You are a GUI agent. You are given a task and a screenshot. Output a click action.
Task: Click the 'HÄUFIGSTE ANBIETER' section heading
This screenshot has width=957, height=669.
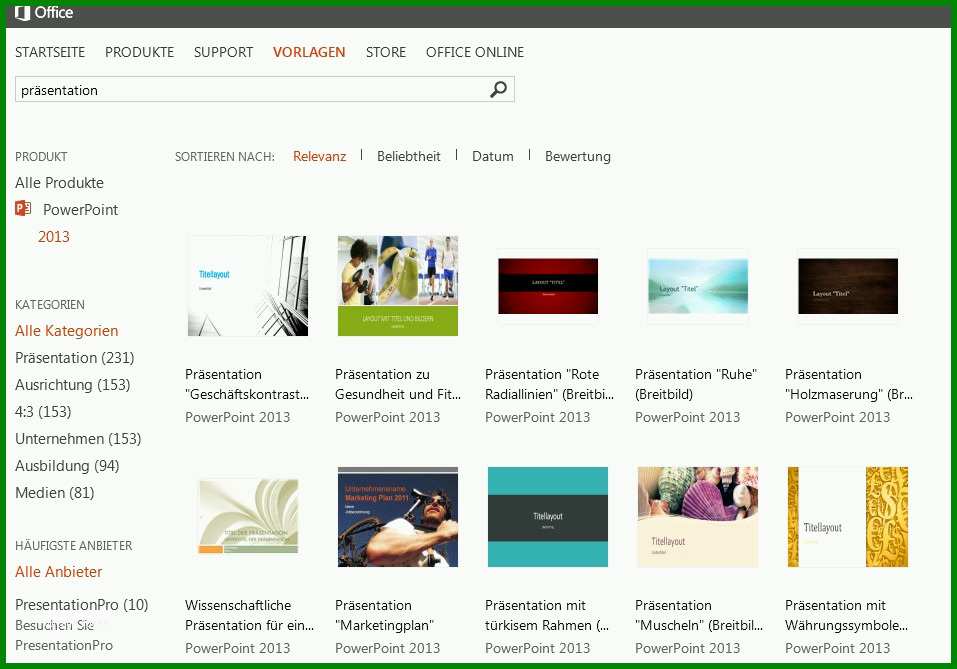74,546
